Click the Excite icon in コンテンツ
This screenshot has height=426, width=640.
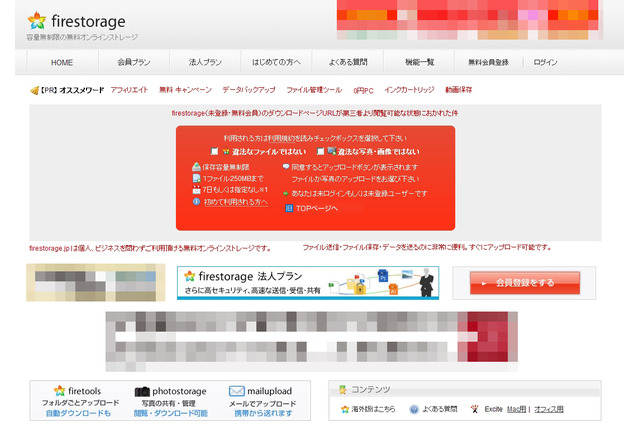[x=474, y=409]
